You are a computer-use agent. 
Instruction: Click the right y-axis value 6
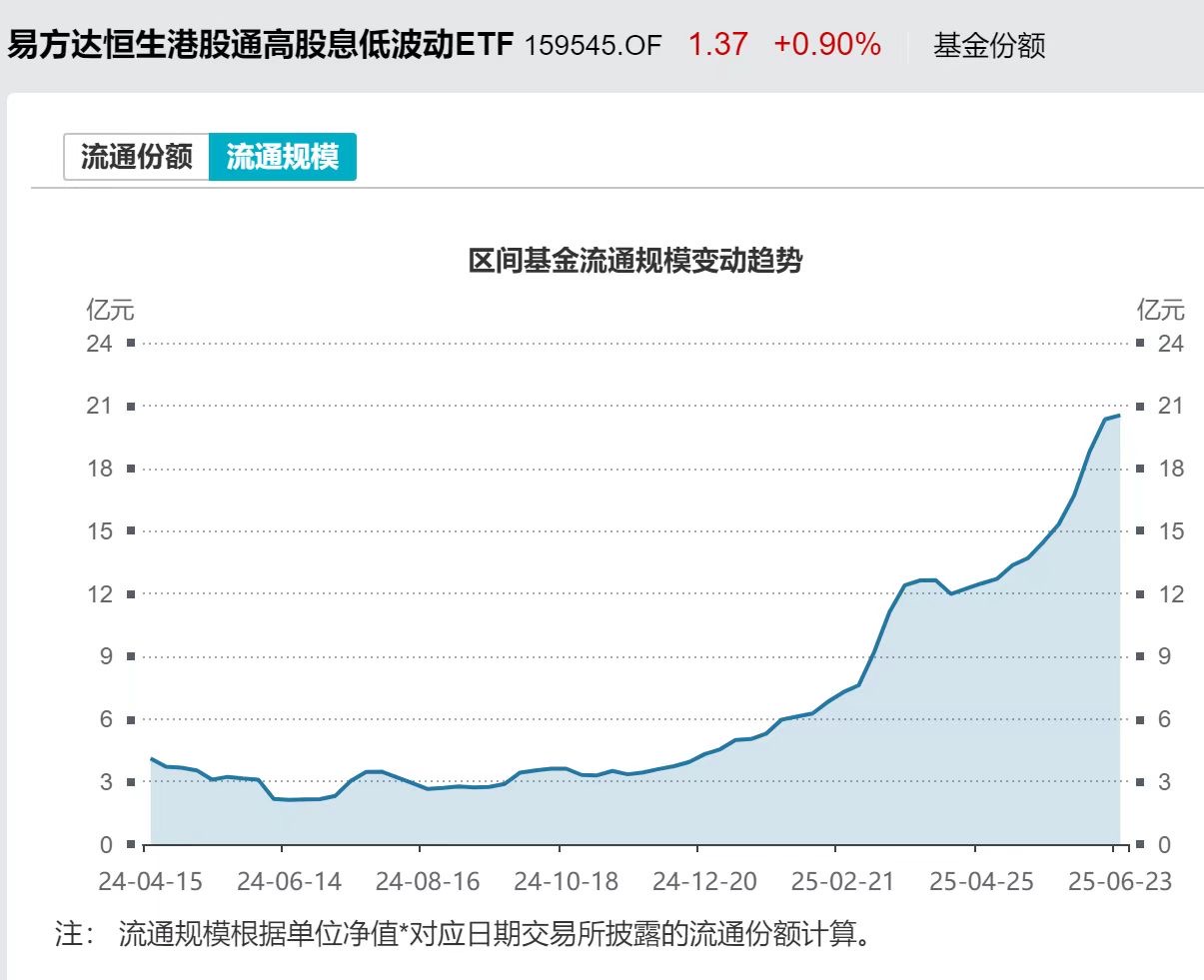(1164, 719)
